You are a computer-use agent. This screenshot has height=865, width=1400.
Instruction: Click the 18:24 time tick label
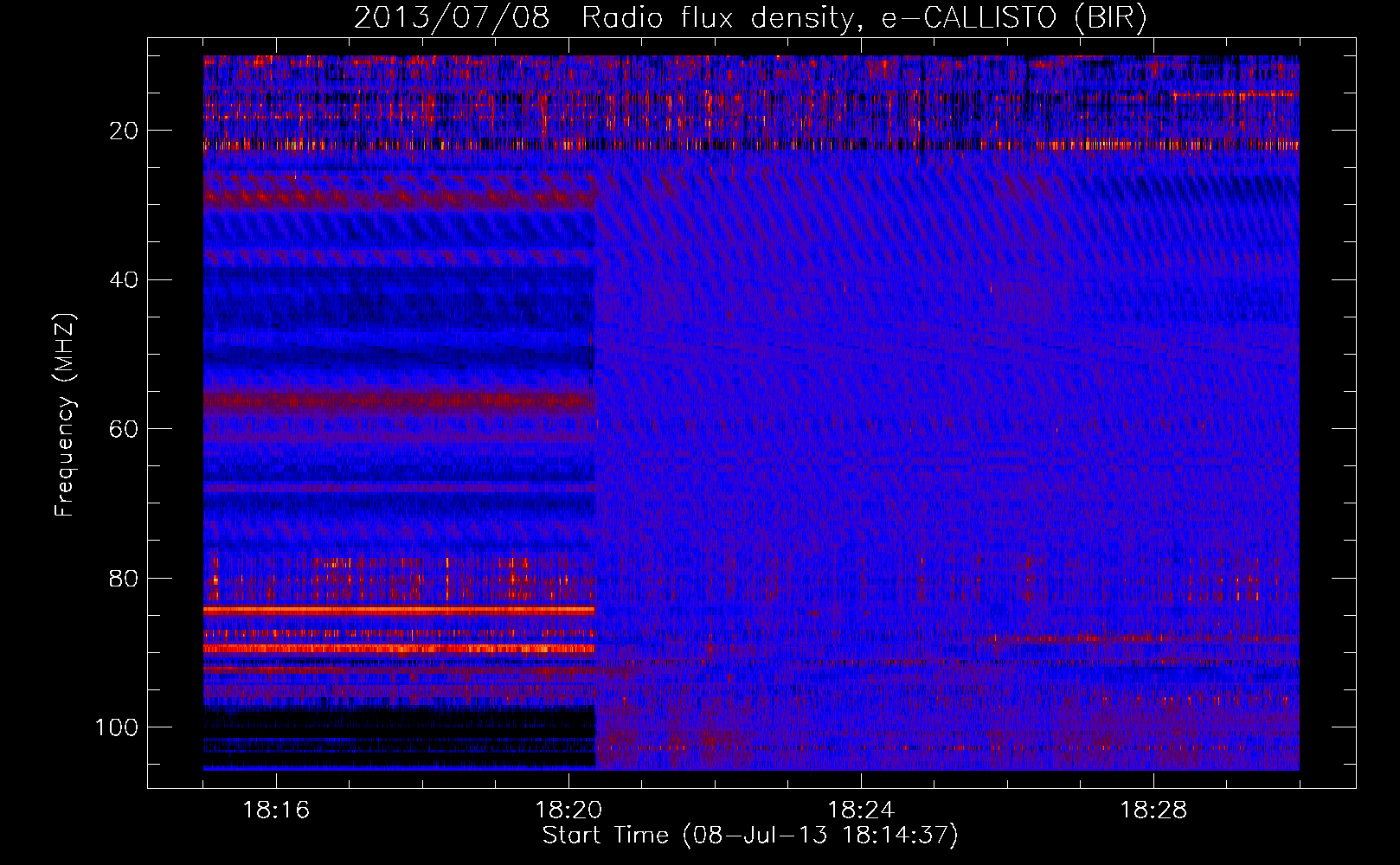[x=861, y=811]
